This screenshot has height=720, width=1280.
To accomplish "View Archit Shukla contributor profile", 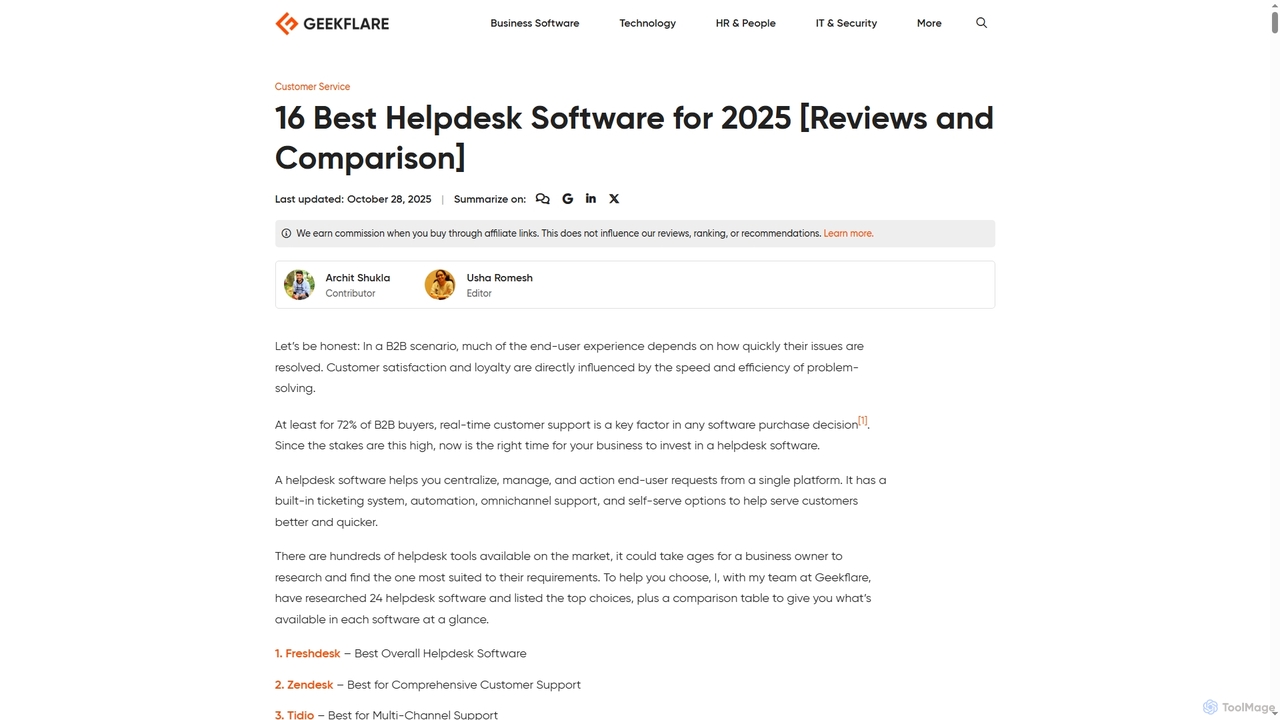I will pyautogui.click(x=357, y=278).
